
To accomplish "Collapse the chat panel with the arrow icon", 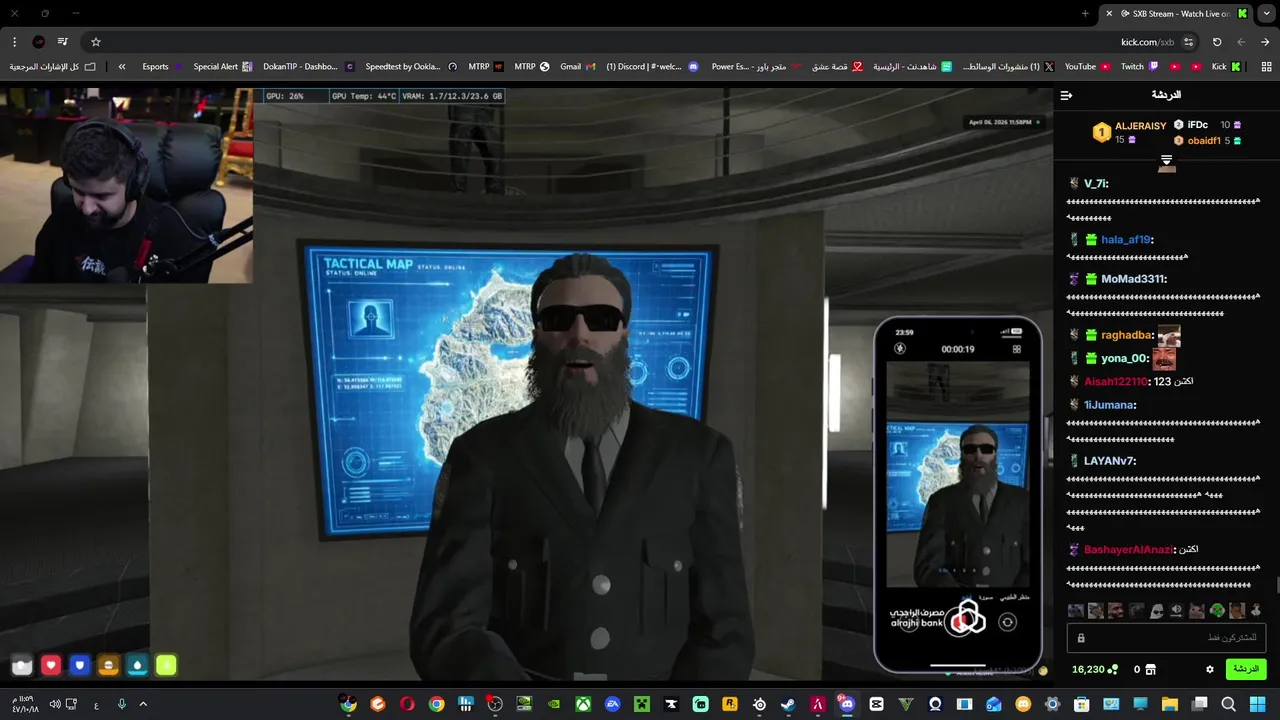I will tap(1066, 95).
